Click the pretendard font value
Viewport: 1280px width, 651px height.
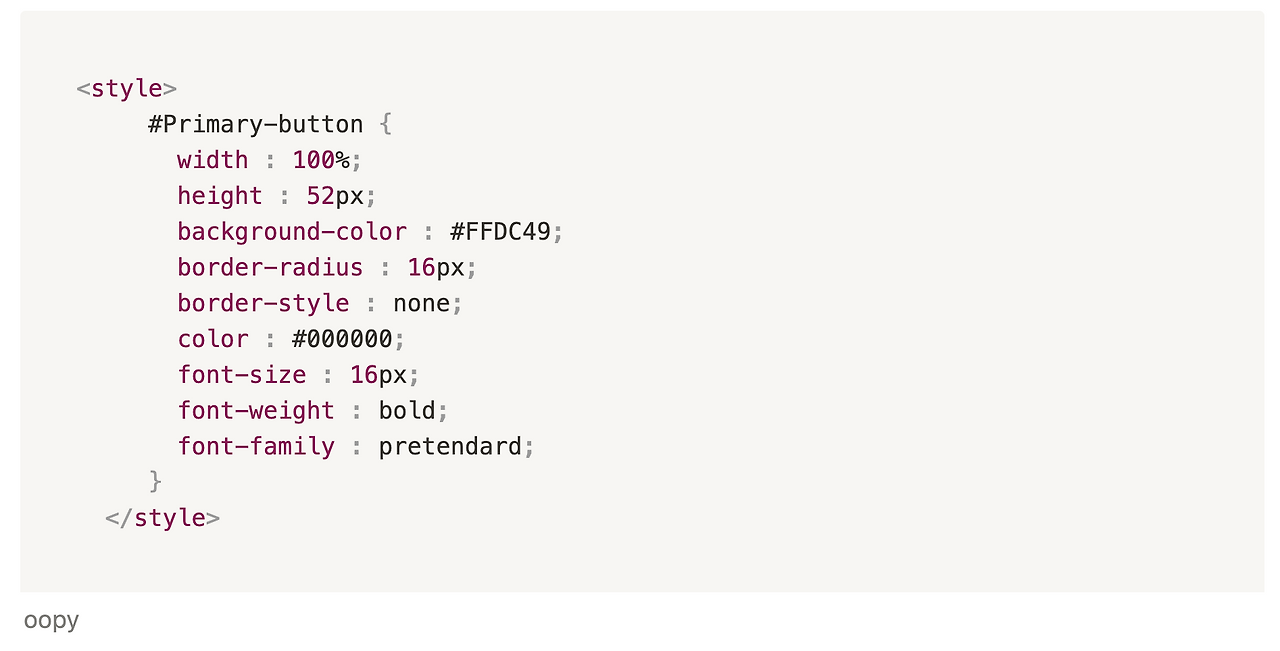tap(450, 446)
